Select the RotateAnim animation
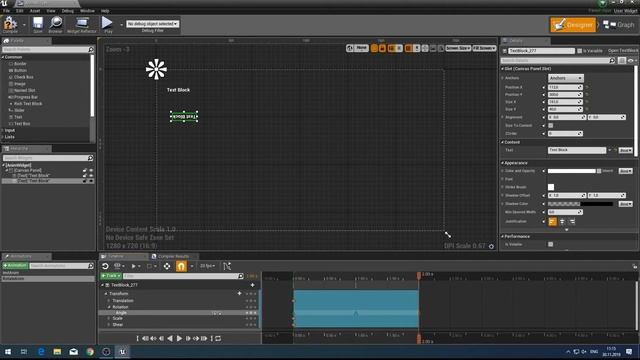This screenshot has height=360, width=640. click(x=47, y=278)
